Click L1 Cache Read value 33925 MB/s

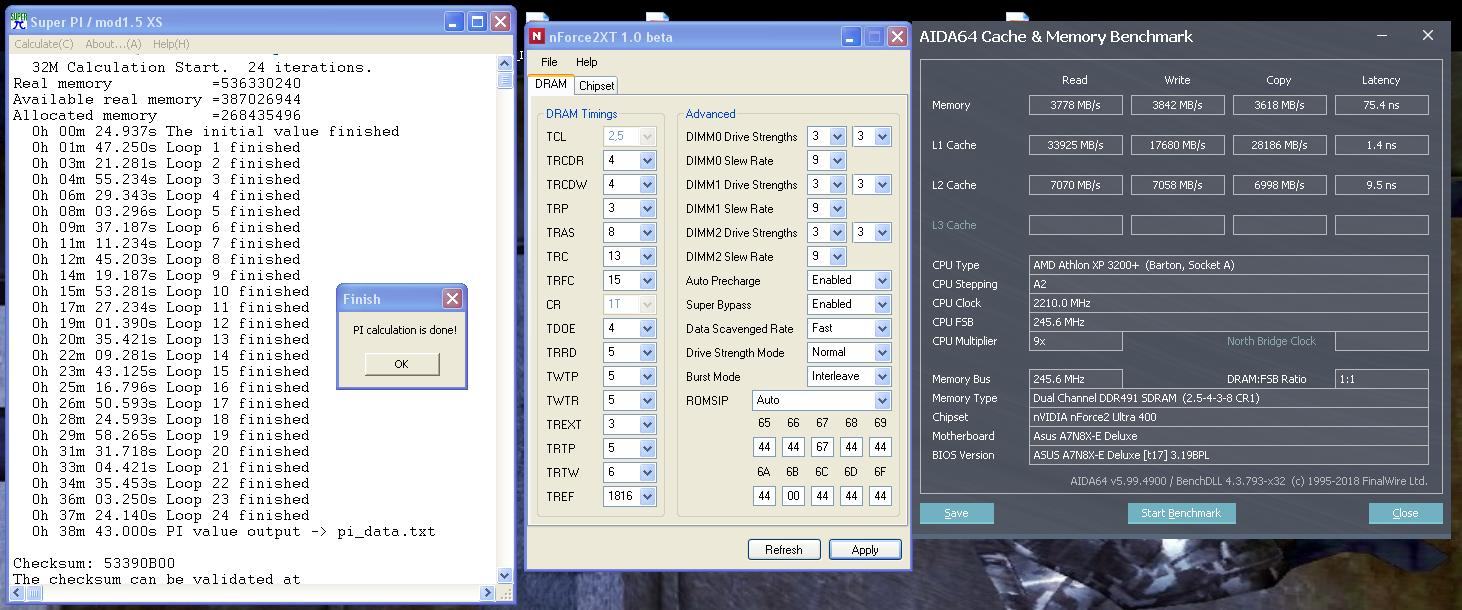click(x=1075, y=145)
